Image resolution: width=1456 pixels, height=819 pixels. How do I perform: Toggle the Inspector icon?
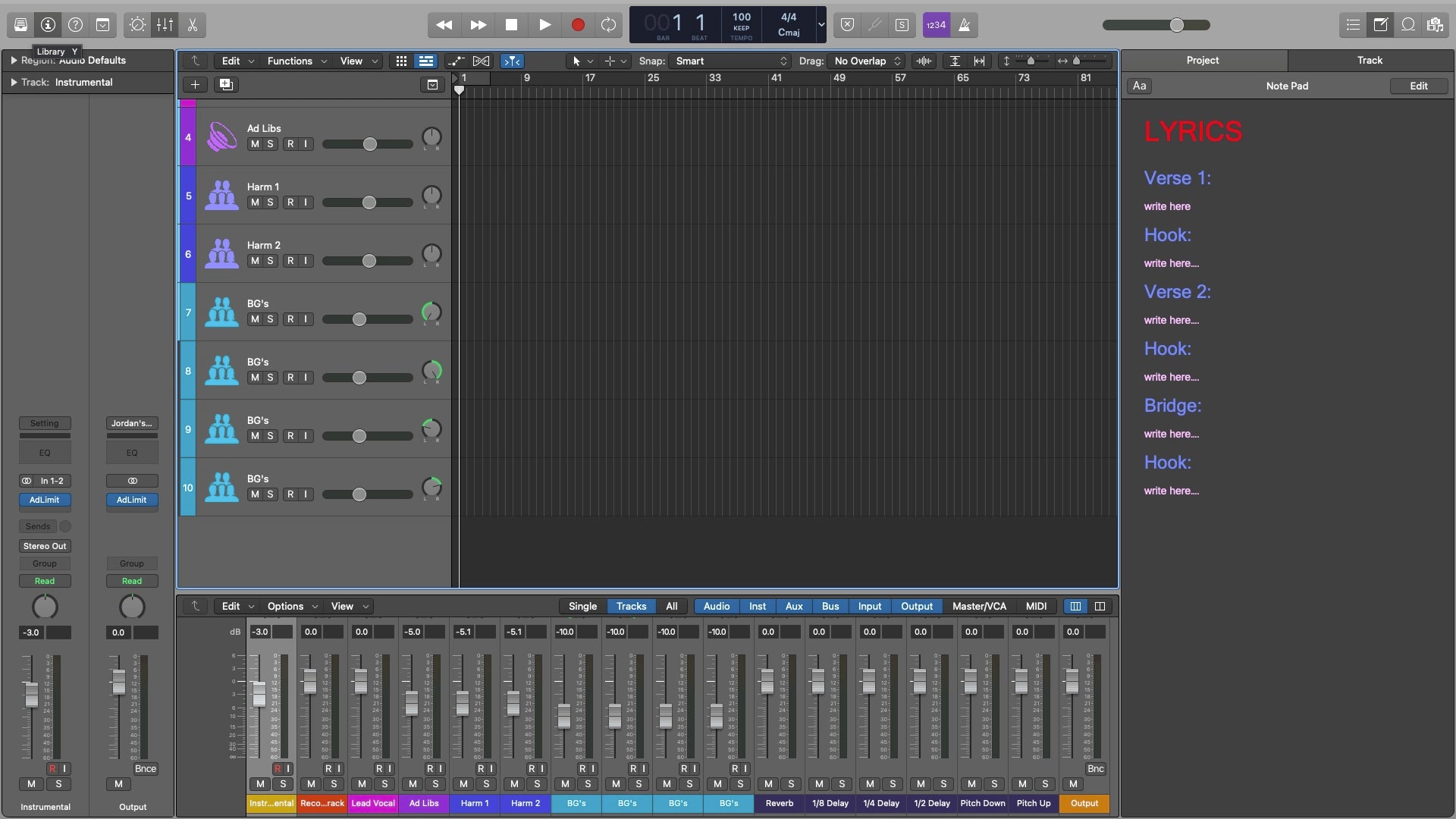(48, 25)
